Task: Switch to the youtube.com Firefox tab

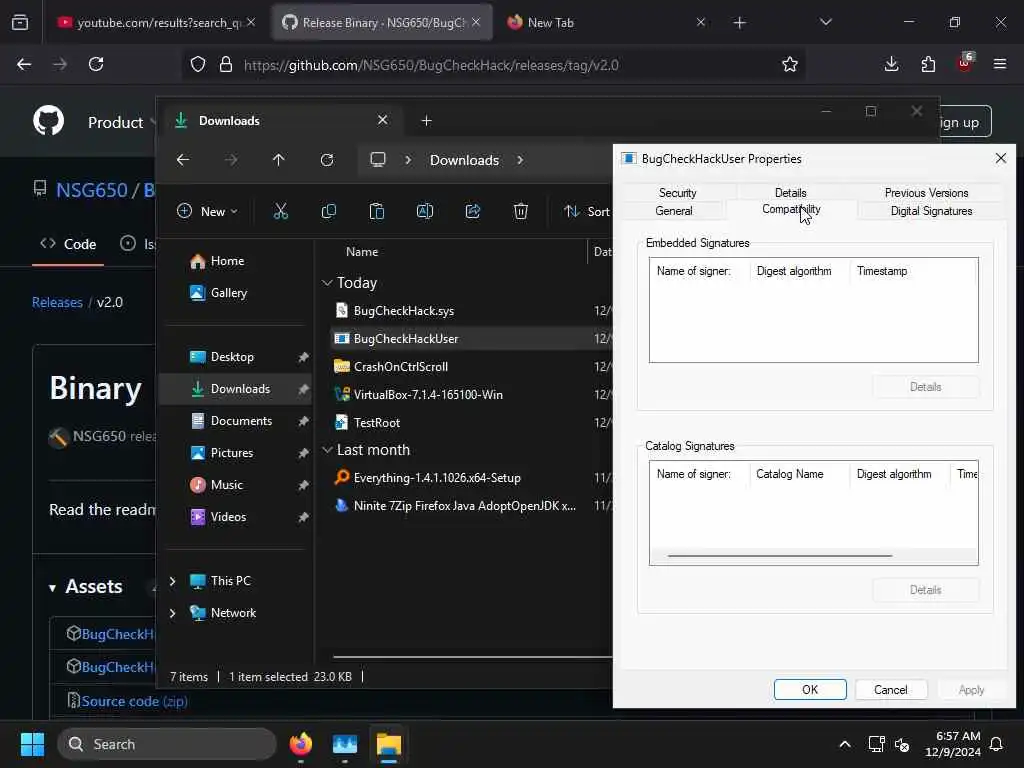Action: click(x=157, y=23)
